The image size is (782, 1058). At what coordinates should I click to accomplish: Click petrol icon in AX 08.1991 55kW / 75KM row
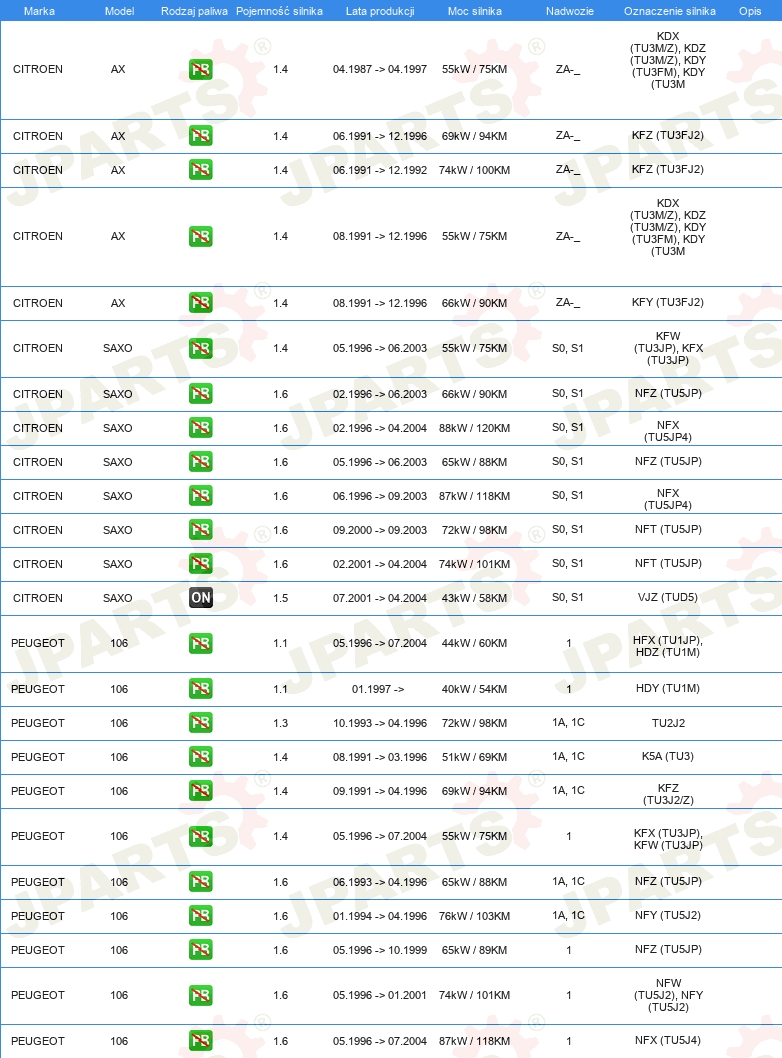pyautogui.click(x=200, y=236)
